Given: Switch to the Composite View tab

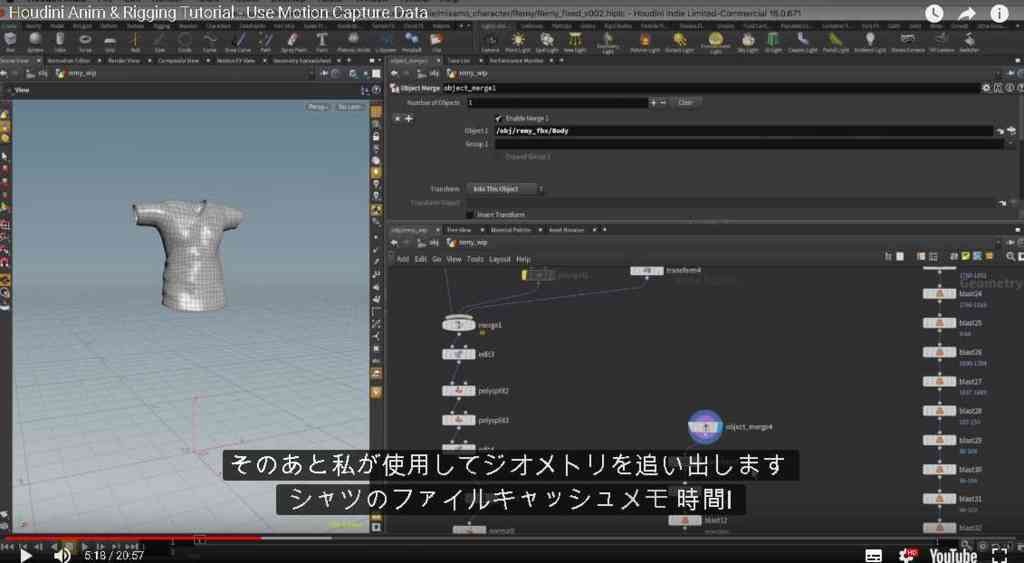Looking at the screenshot, I should click(178, 60).
